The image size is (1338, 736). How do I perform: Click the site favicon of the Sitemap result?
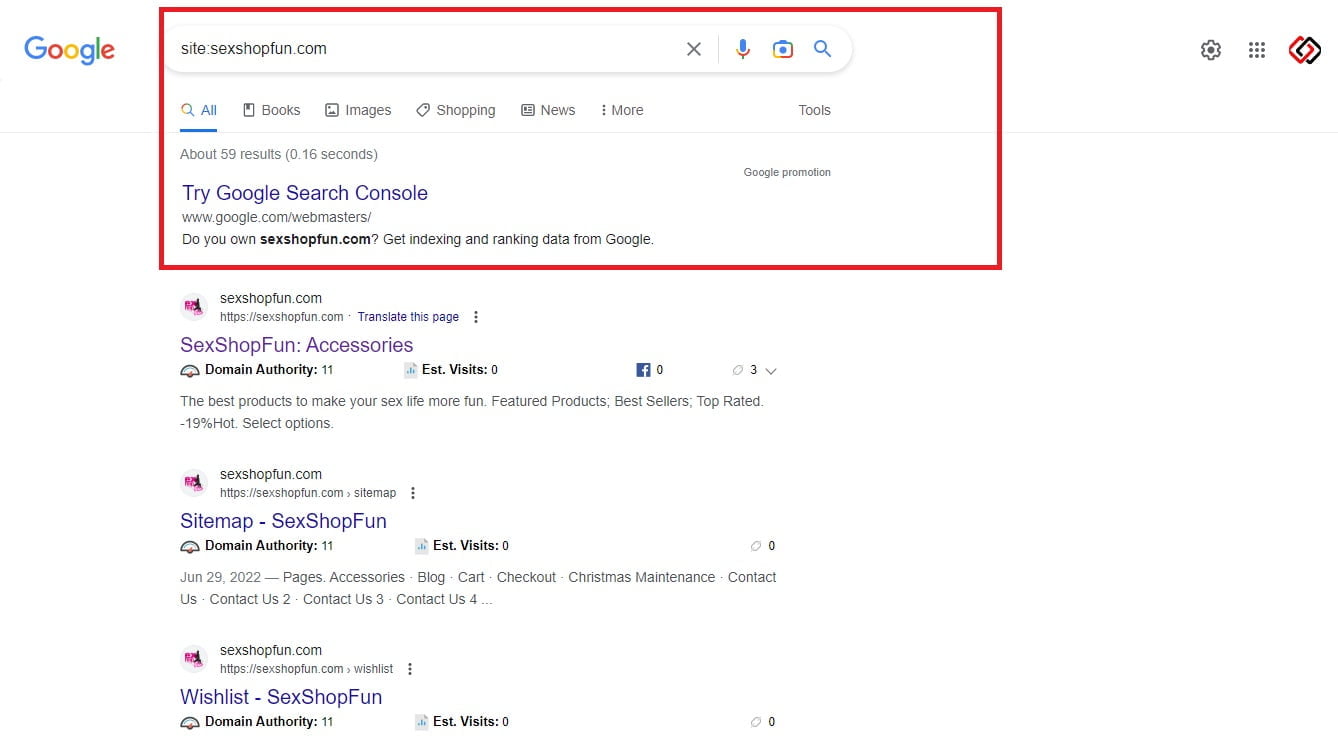coord(194,483)
